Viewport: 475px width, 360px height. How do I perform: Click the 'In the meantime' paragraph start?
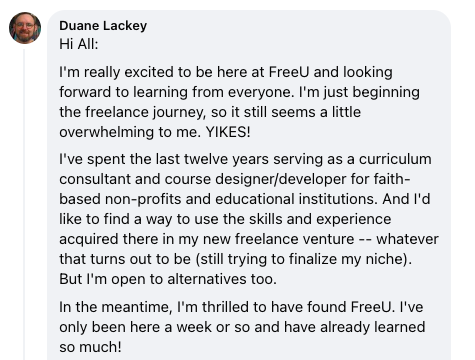(x=116, y=307)
